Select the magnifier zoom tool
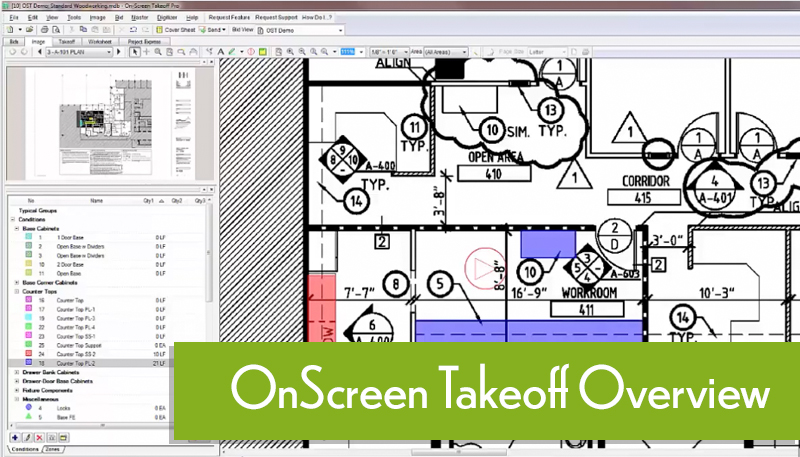This screenshot has height=457, width=800. coord(158,52)
